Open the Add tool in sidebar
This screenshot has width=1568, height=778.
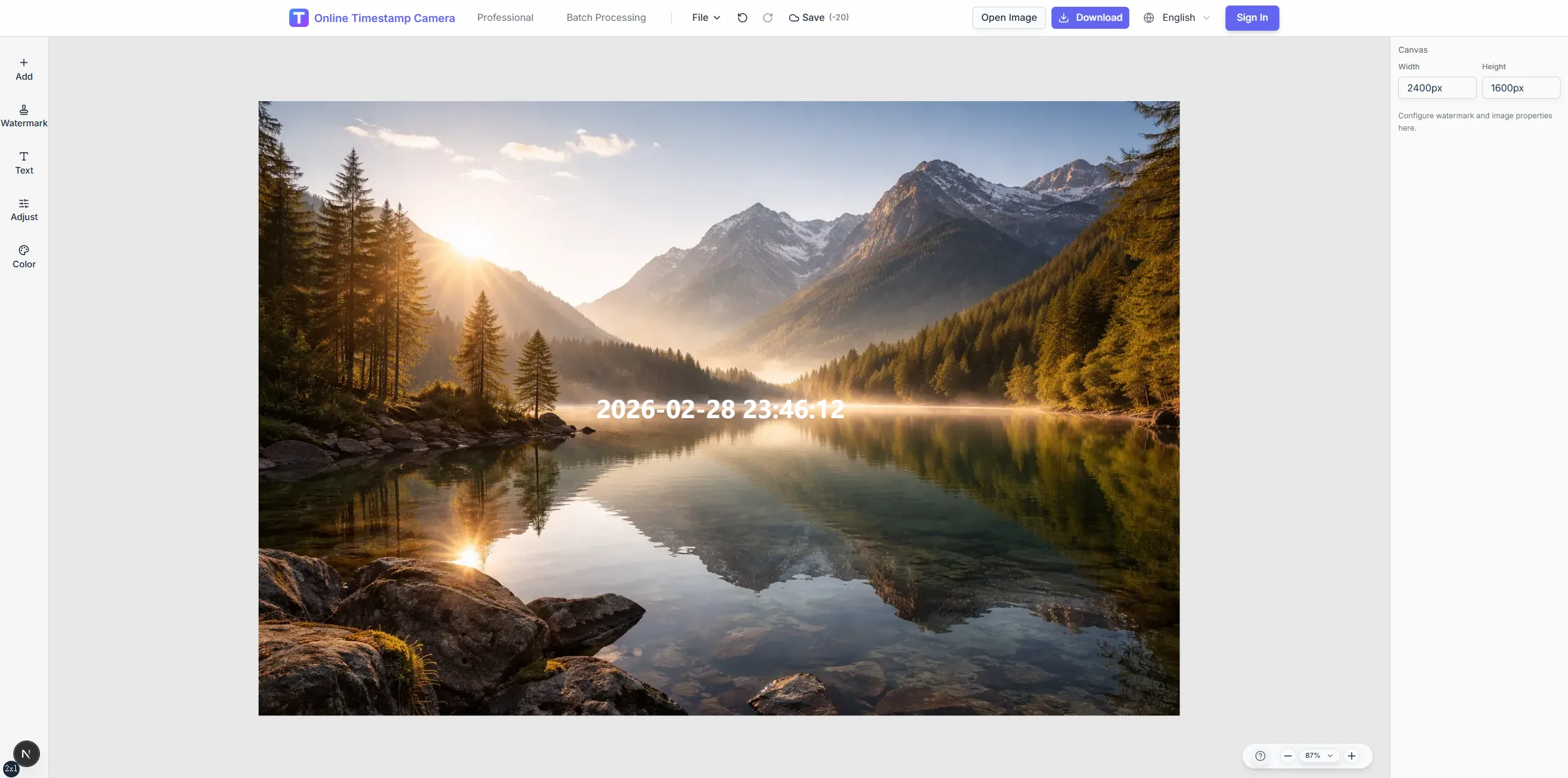click(x=24, y=69)
